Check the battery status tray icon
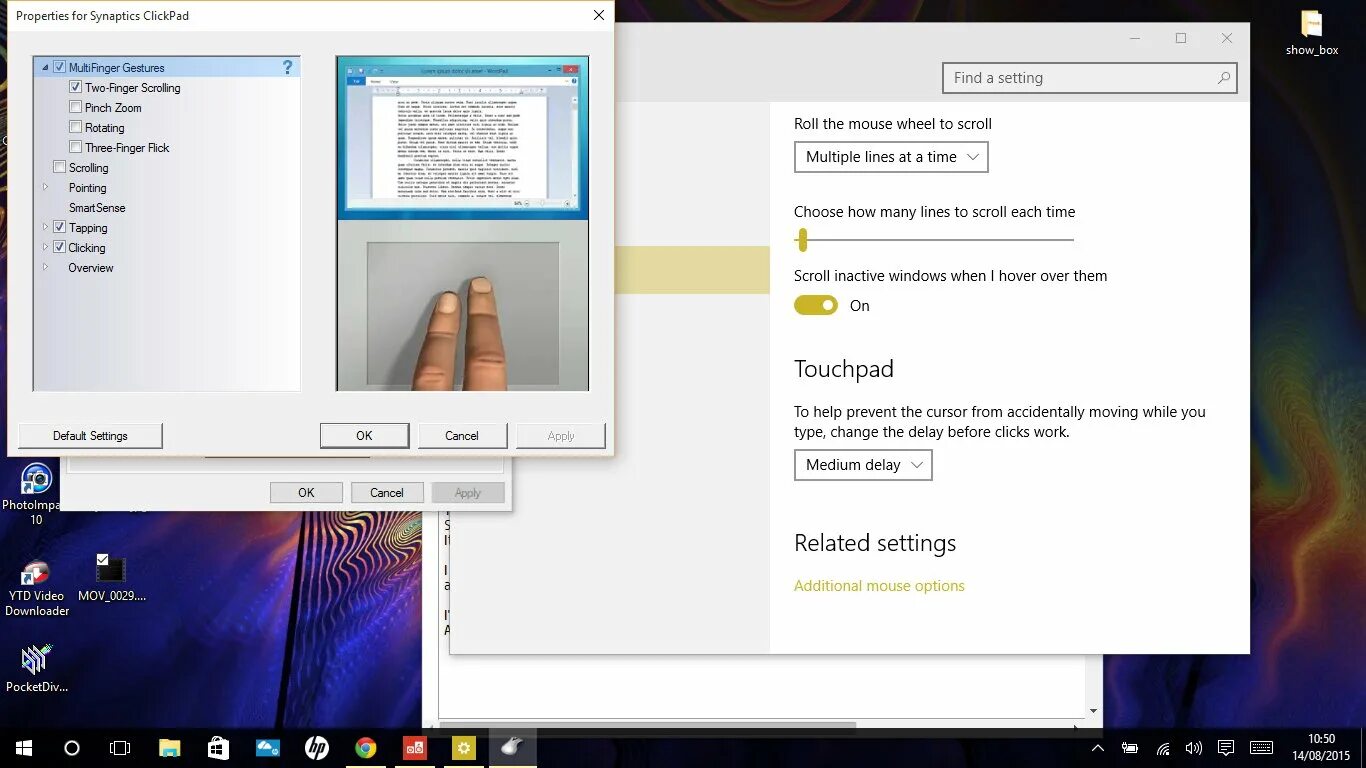The width and height of the screenshot is (1366, 768). 1130,748
